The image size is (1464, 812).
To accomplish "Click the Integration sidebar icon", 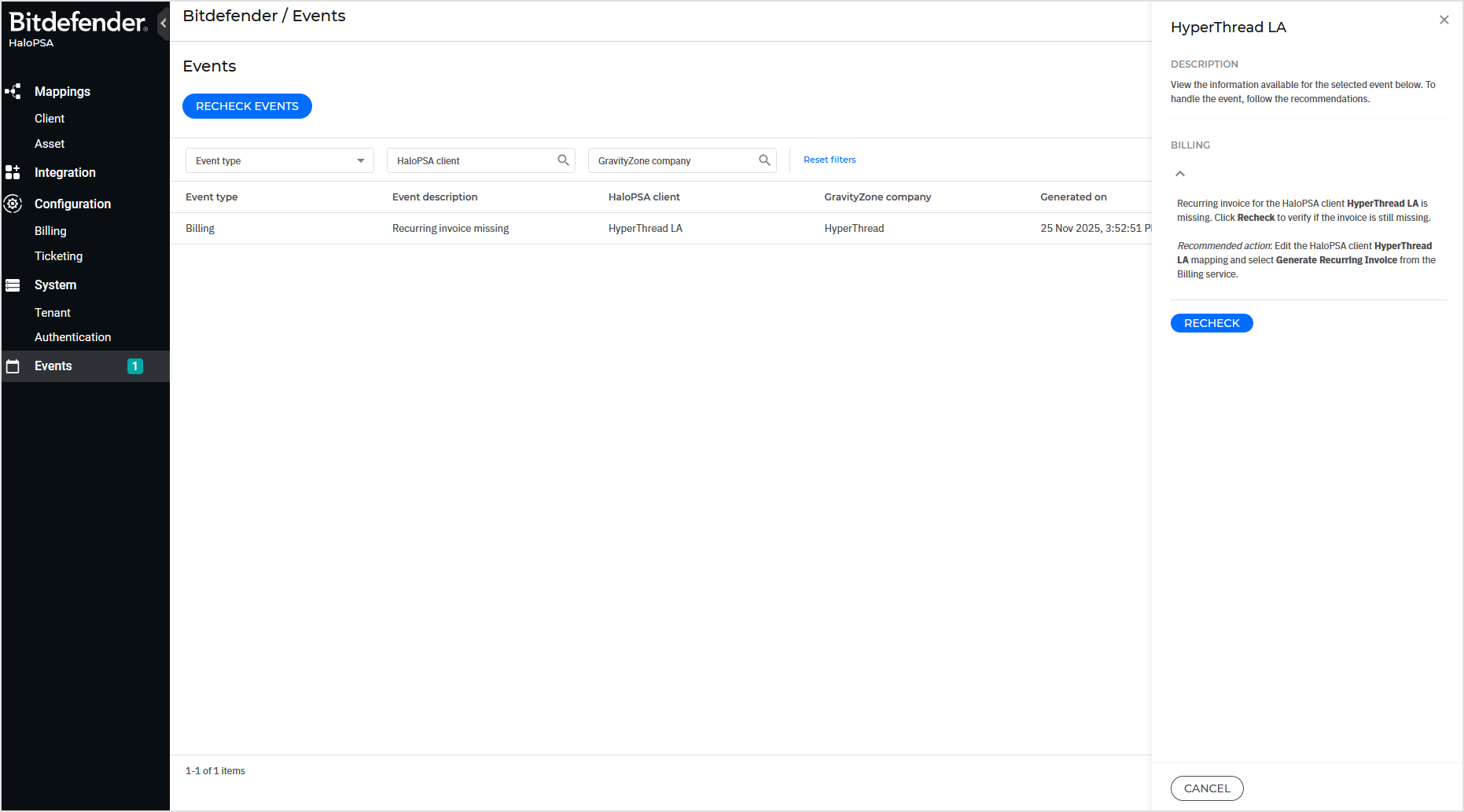I will click(x=13, y=172).
